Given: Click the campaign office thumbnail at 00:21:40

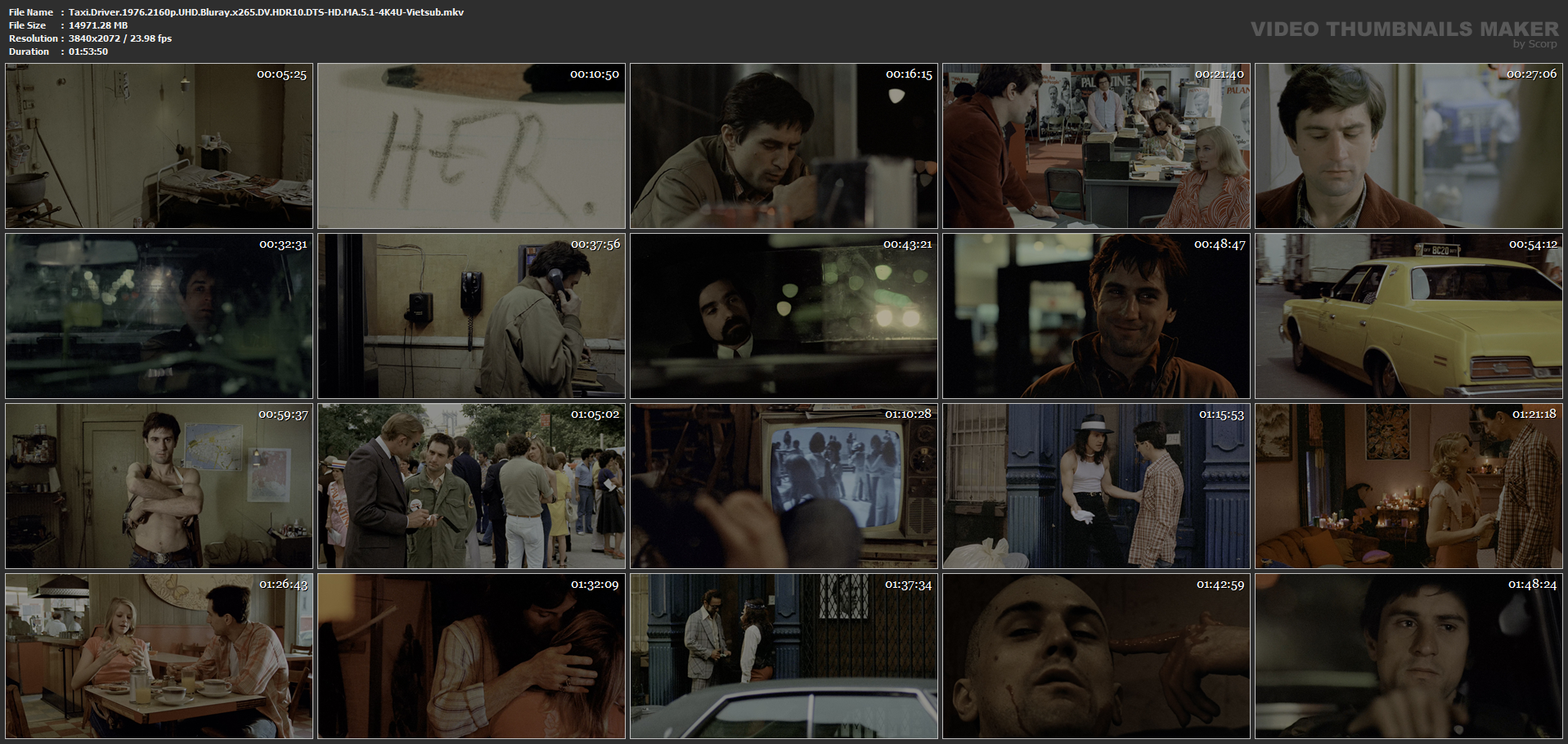Looking at the screenshot, I should pos(1097,146).
